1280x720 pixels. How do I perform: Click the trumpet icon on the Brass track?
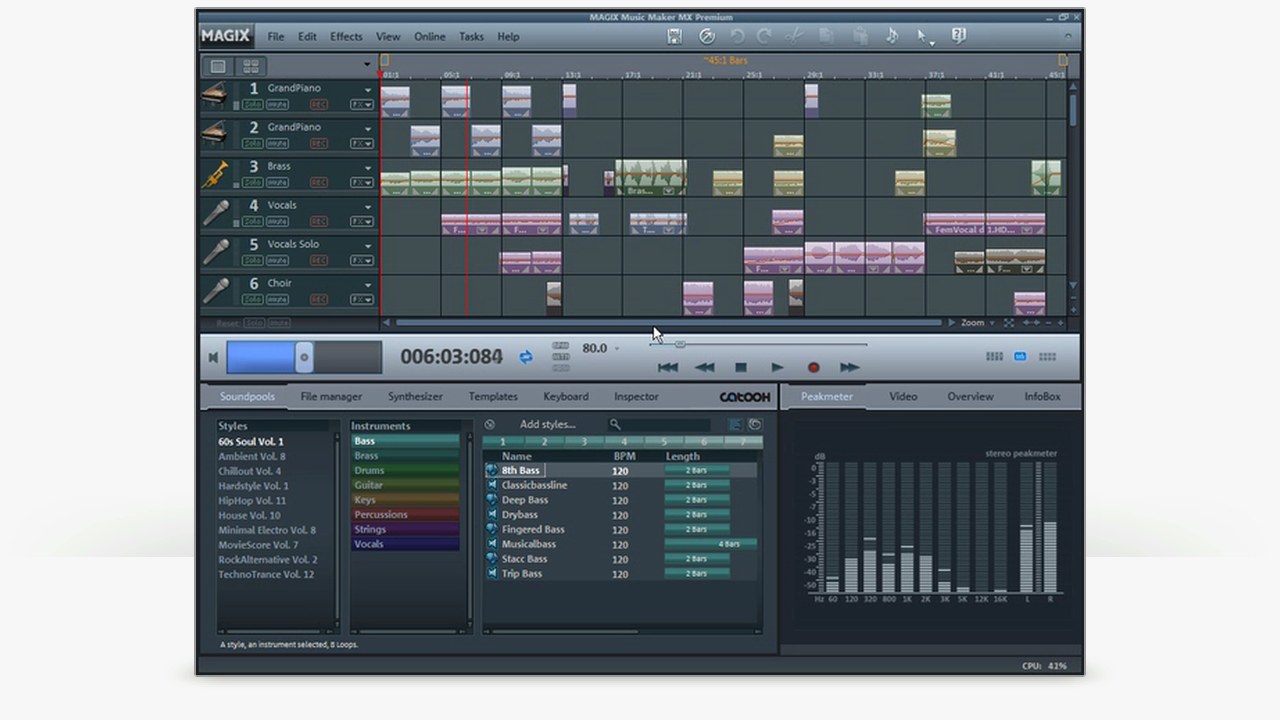click(214, 174)
